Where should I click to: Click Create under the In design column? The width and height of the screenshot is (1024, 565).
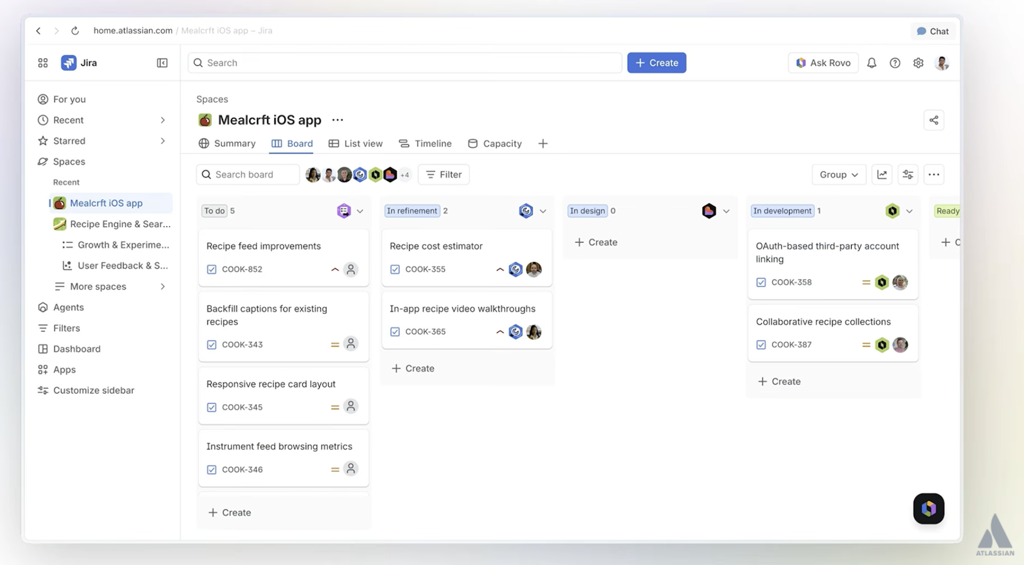(596, 242)
